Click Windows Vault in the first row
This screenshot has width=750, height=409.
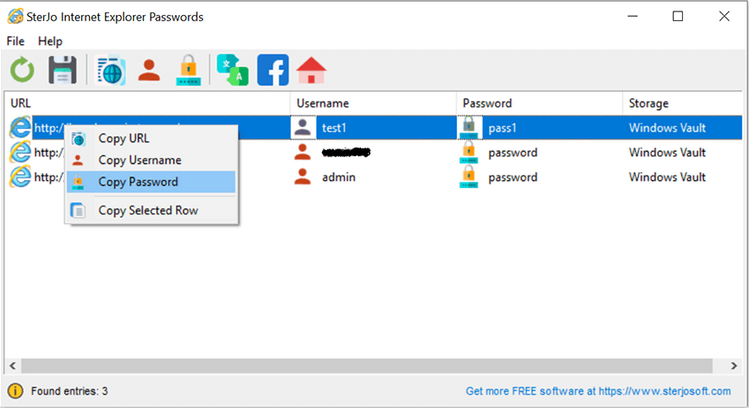[x=667, y=128]
